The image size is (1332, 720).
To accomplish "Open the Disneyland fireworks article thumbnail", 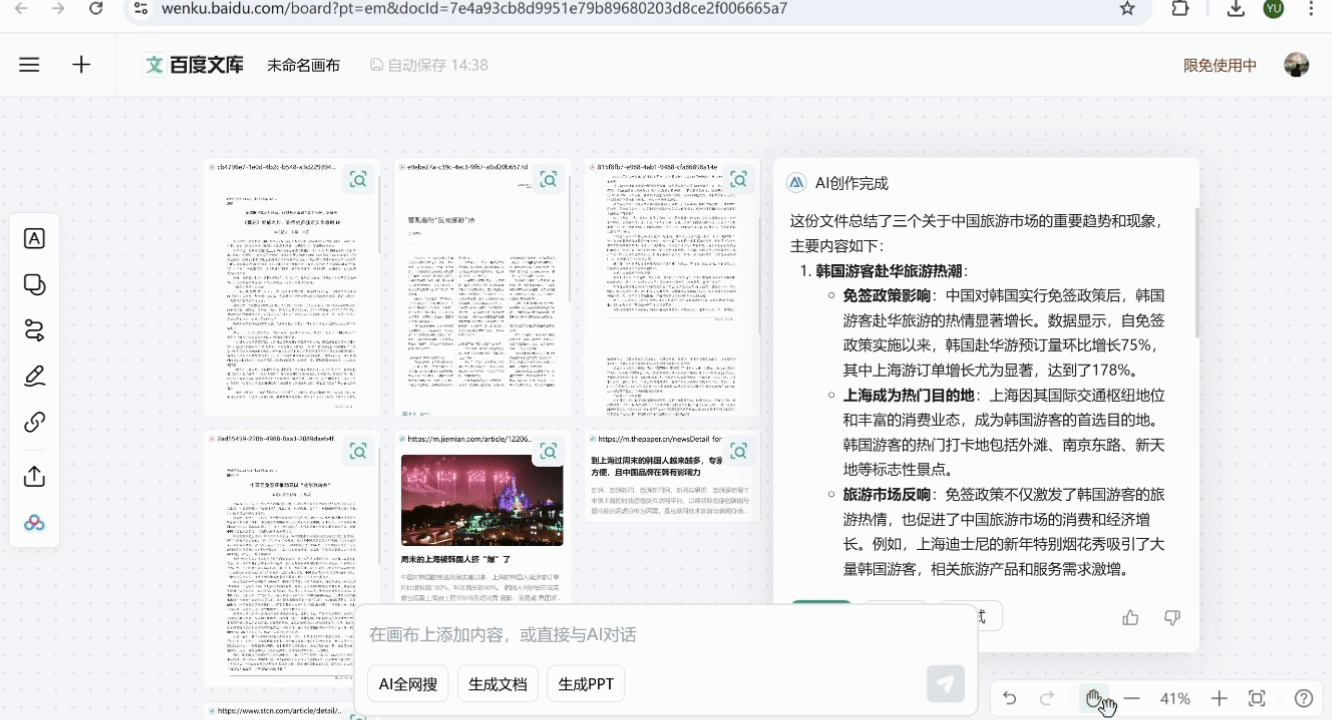I will (x=482, y=500).
